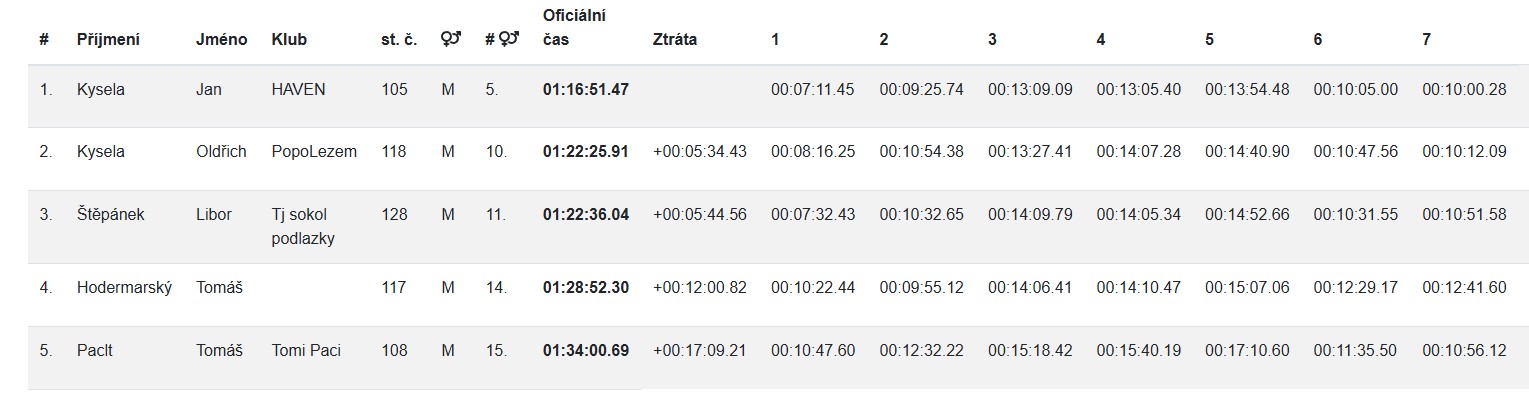The image size is (1529, 402).
Task: Click the lap 7 column header
Action: click(x=1426, y=40)
